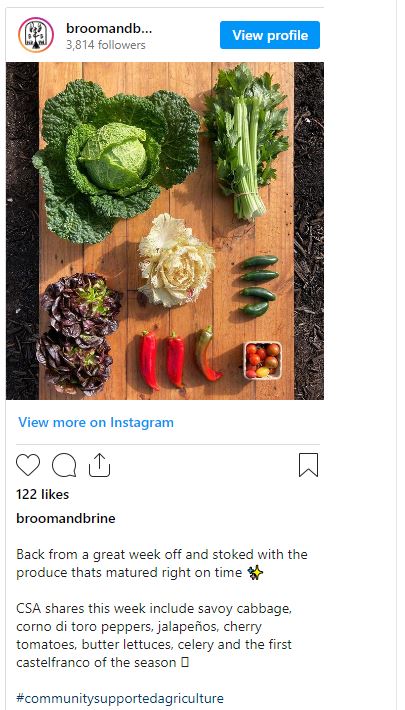The height and width of the screenshot is (710, 405).
Task: Share the post using the upload arrow icon
Action: point(100,465)
